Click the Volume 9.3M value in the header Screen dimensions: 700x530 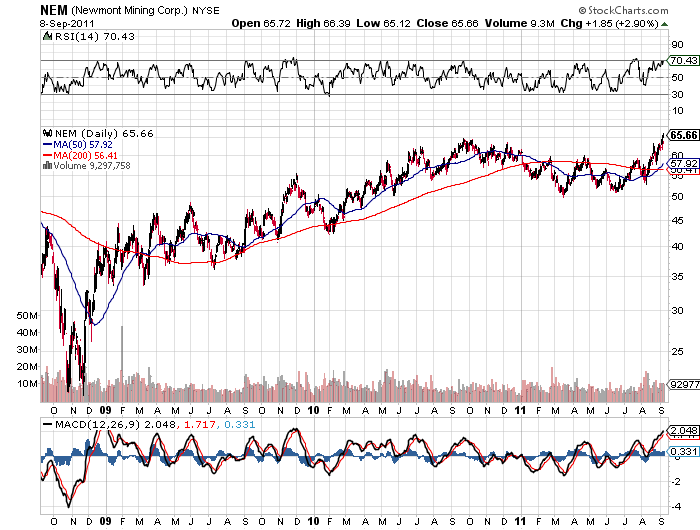tap(520, 23)
